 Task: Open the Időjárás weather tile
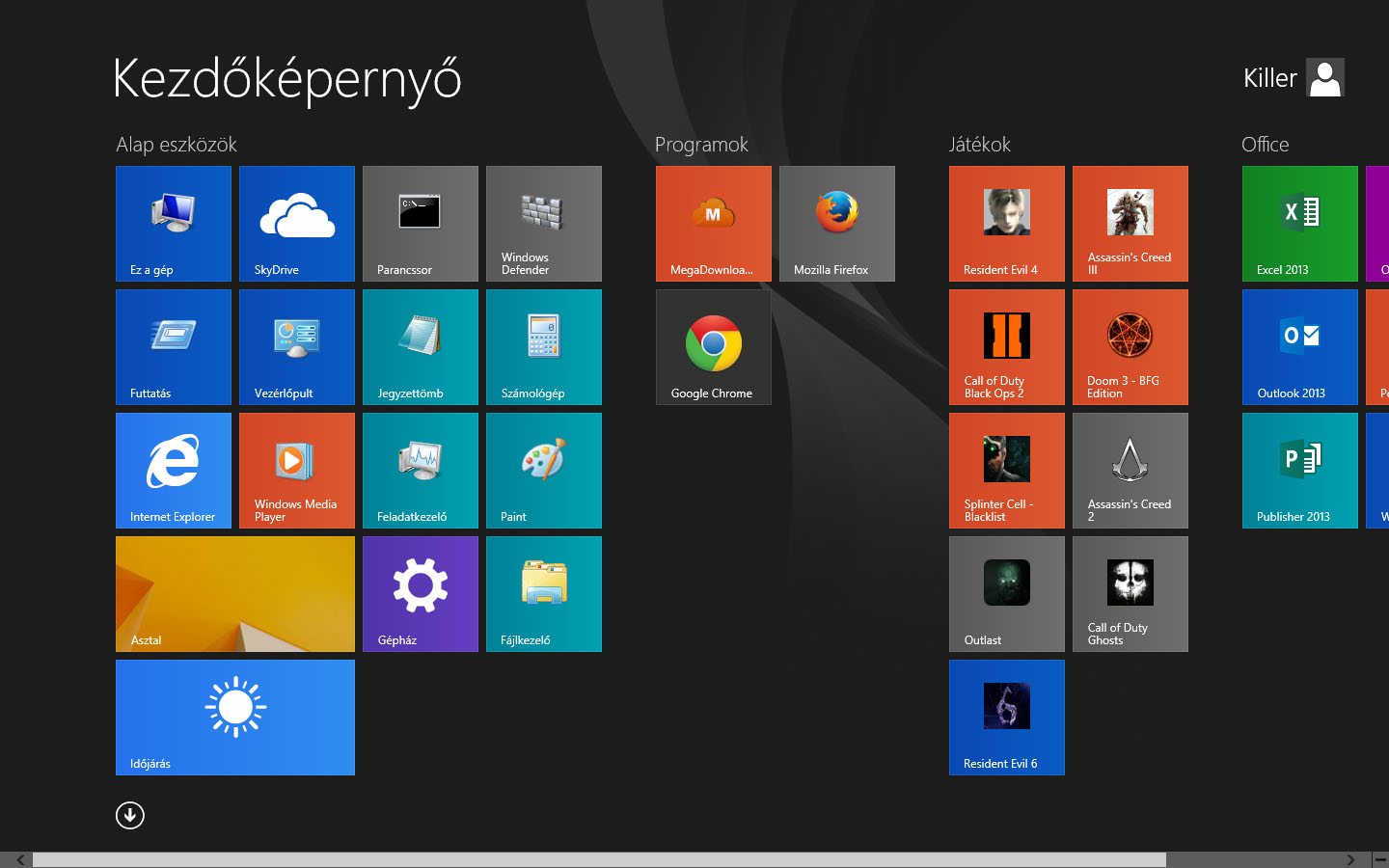tap(234, 718)
